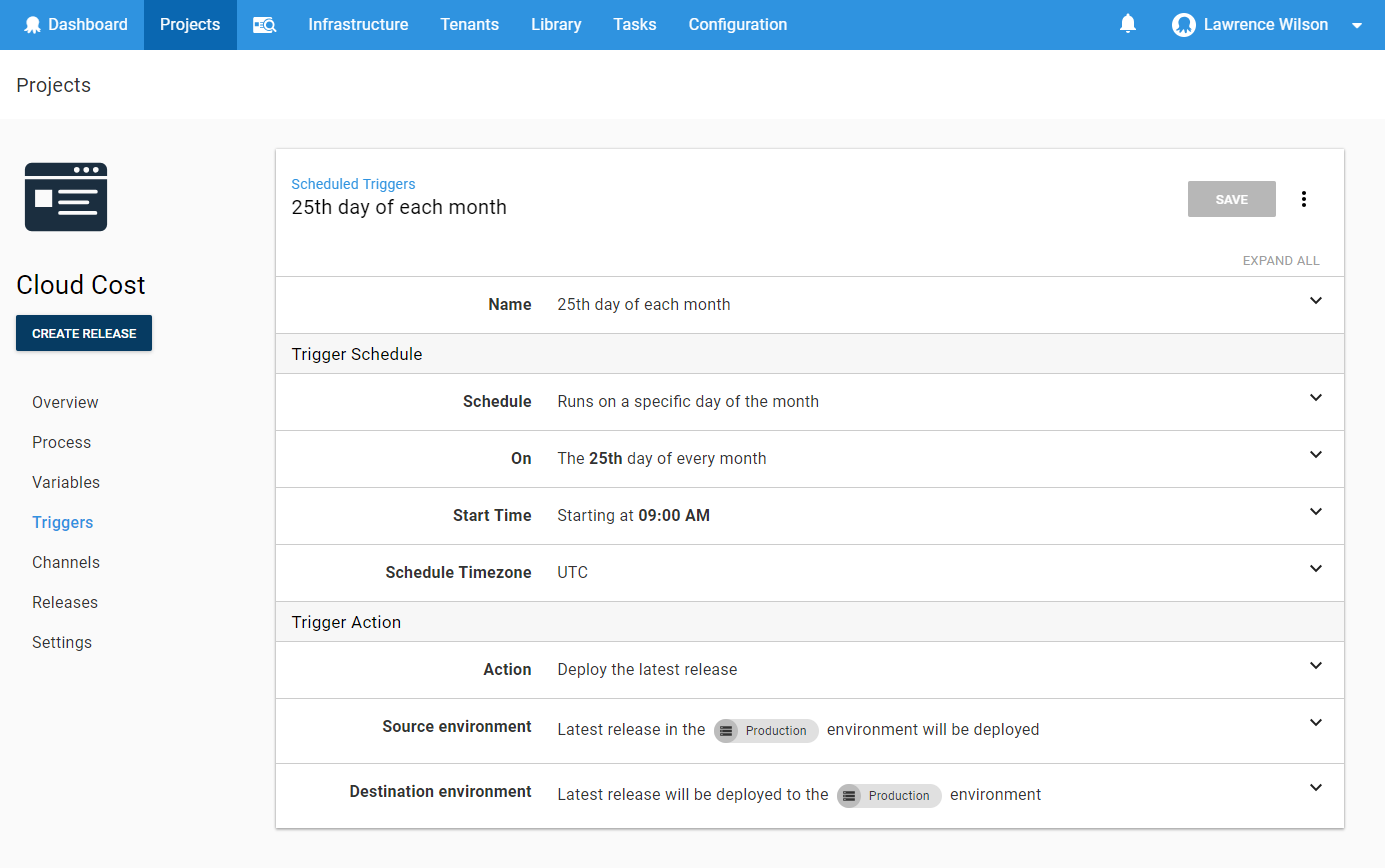Viewport: 1385px width, 868px height.
Task: Expand the Schedule Timezone row
Action: tap(1316, 569)
